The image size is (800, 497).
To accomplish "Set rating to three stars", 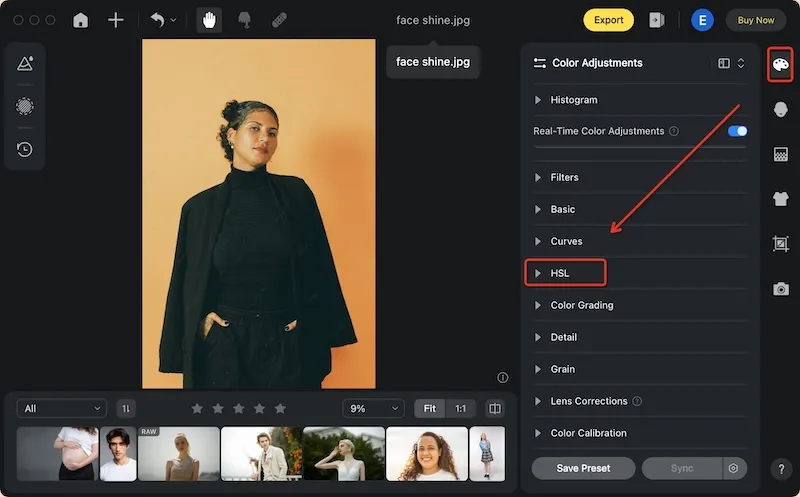I will point(239,409).
